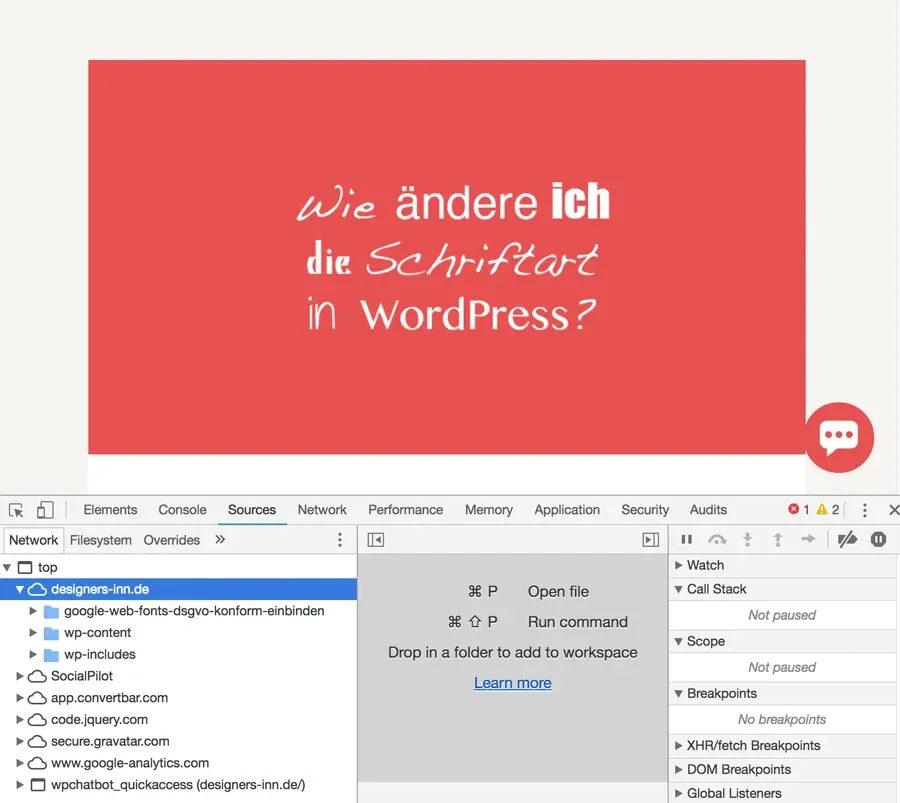Screen dimensions: 900x803
Task: Open the navigator pane more options menu
Action: point(340,540)
